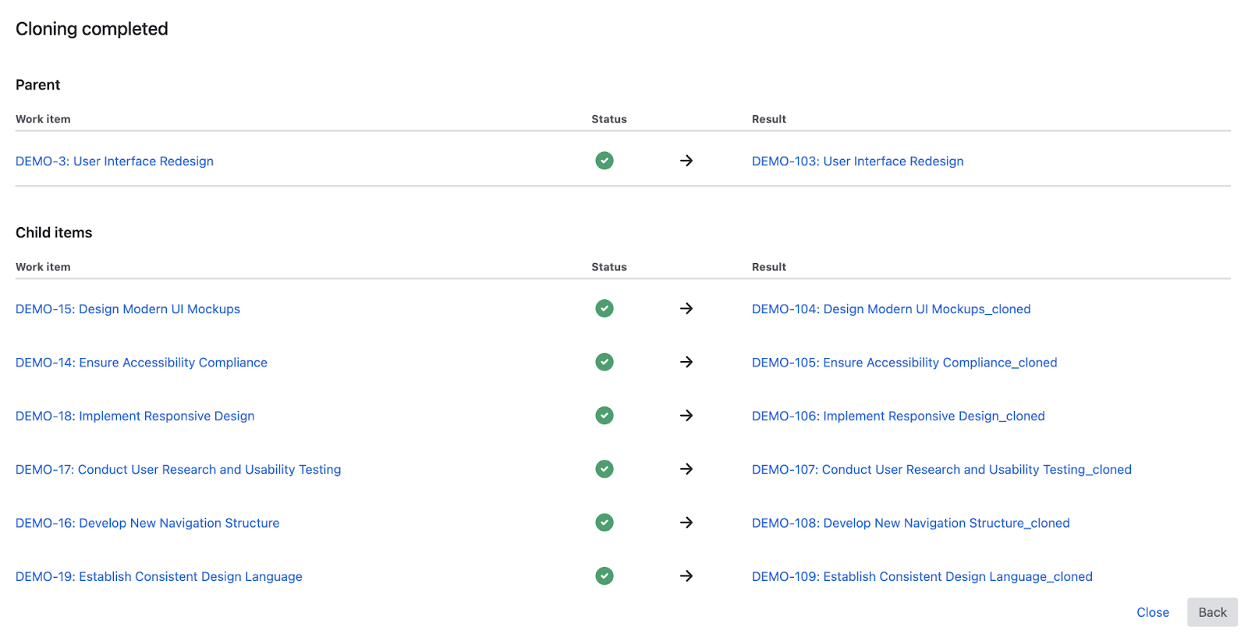Viewport: 1248px width, 632px height.
Task: Close the cloning completed dialog
Action: (x=1152, y=612)
